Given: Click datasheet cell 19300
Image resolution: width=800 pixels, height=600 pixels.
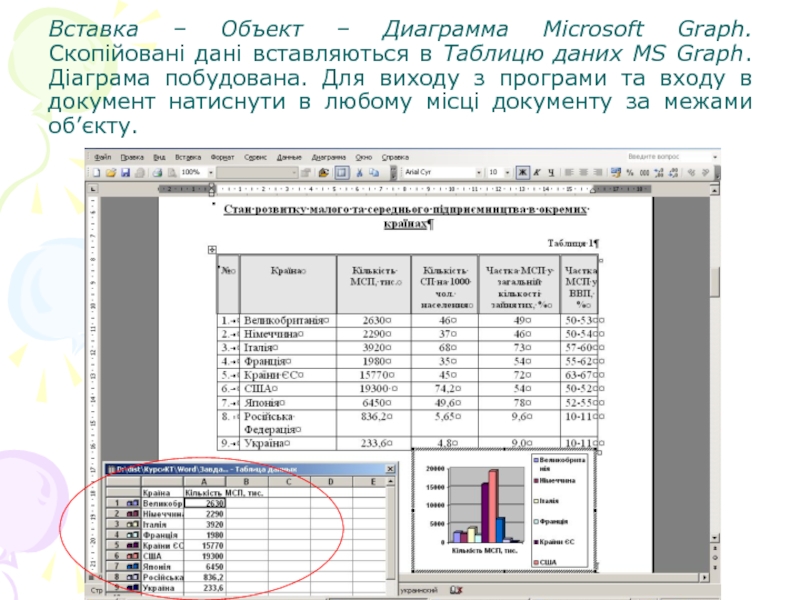Looking at the screenshot, I should pyautogui.click(x=204, y=556).
